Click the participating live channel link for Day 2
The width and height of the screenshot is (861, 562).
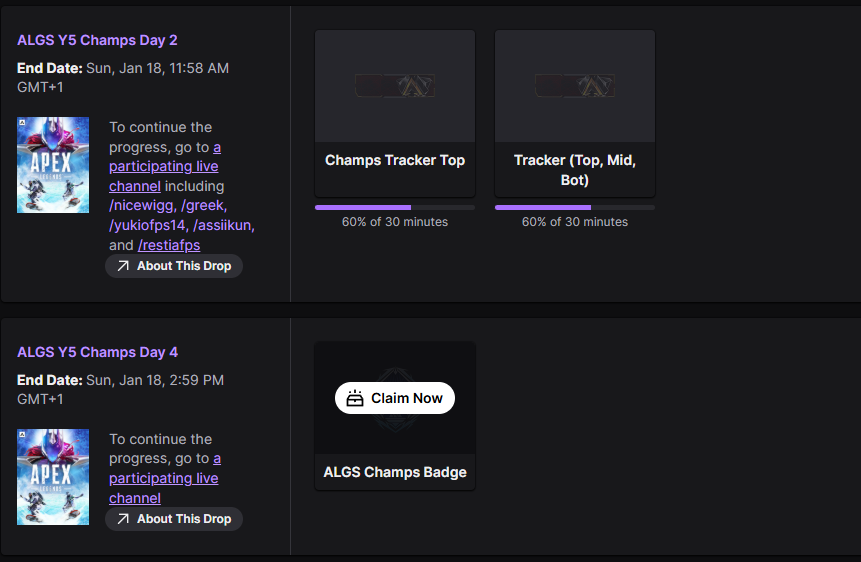[x=163, y=167]
